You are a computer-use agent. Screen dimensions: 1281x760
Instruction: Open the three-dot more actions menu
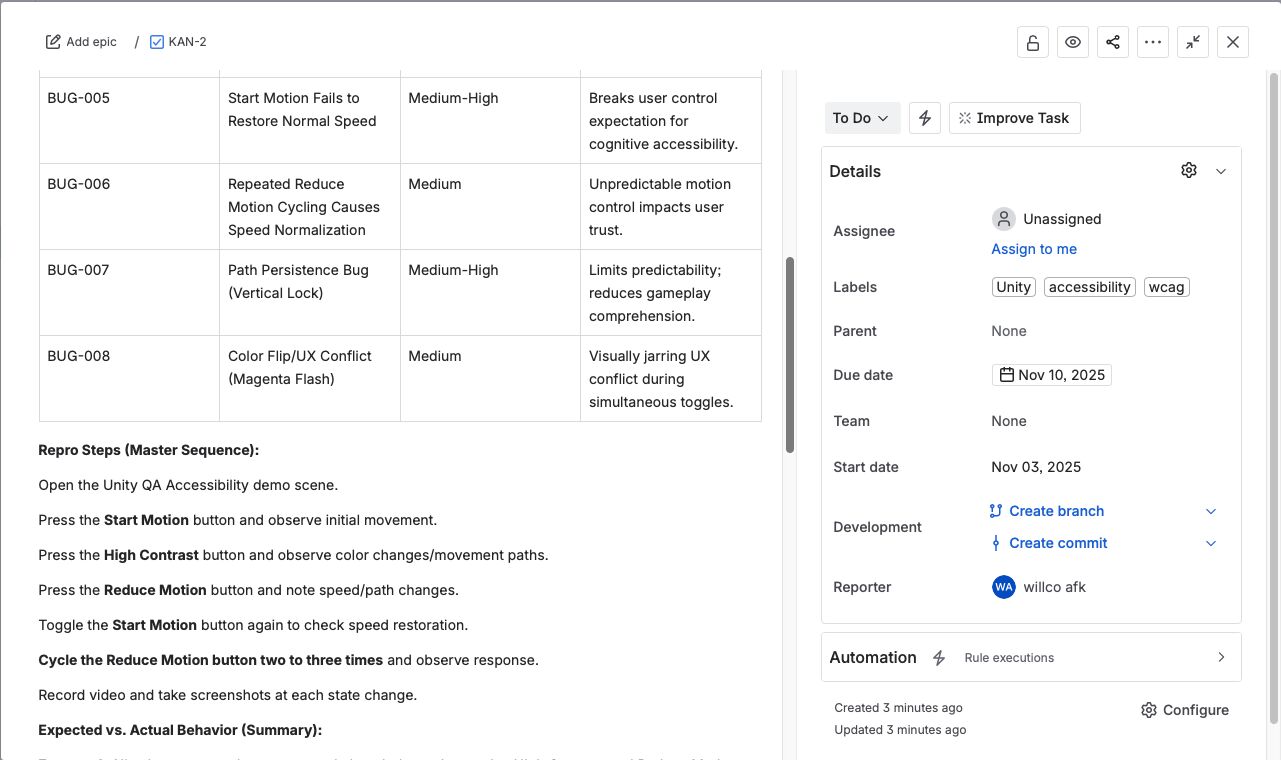[x=1153, y=42]
